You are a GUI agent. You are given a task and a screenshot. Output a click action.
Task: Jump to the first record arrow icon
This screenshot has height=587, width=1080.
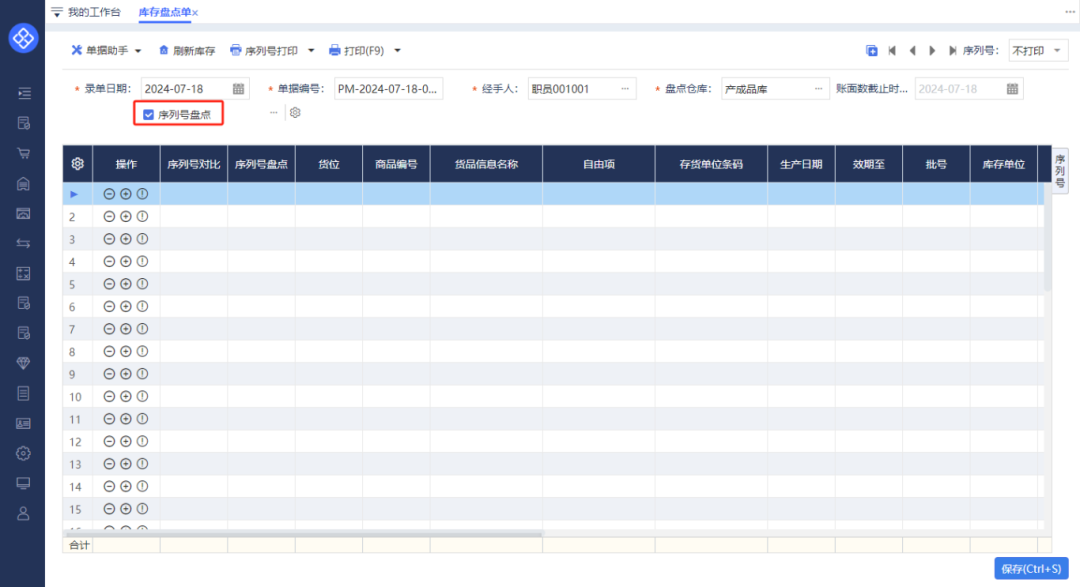tap(892, 50)
